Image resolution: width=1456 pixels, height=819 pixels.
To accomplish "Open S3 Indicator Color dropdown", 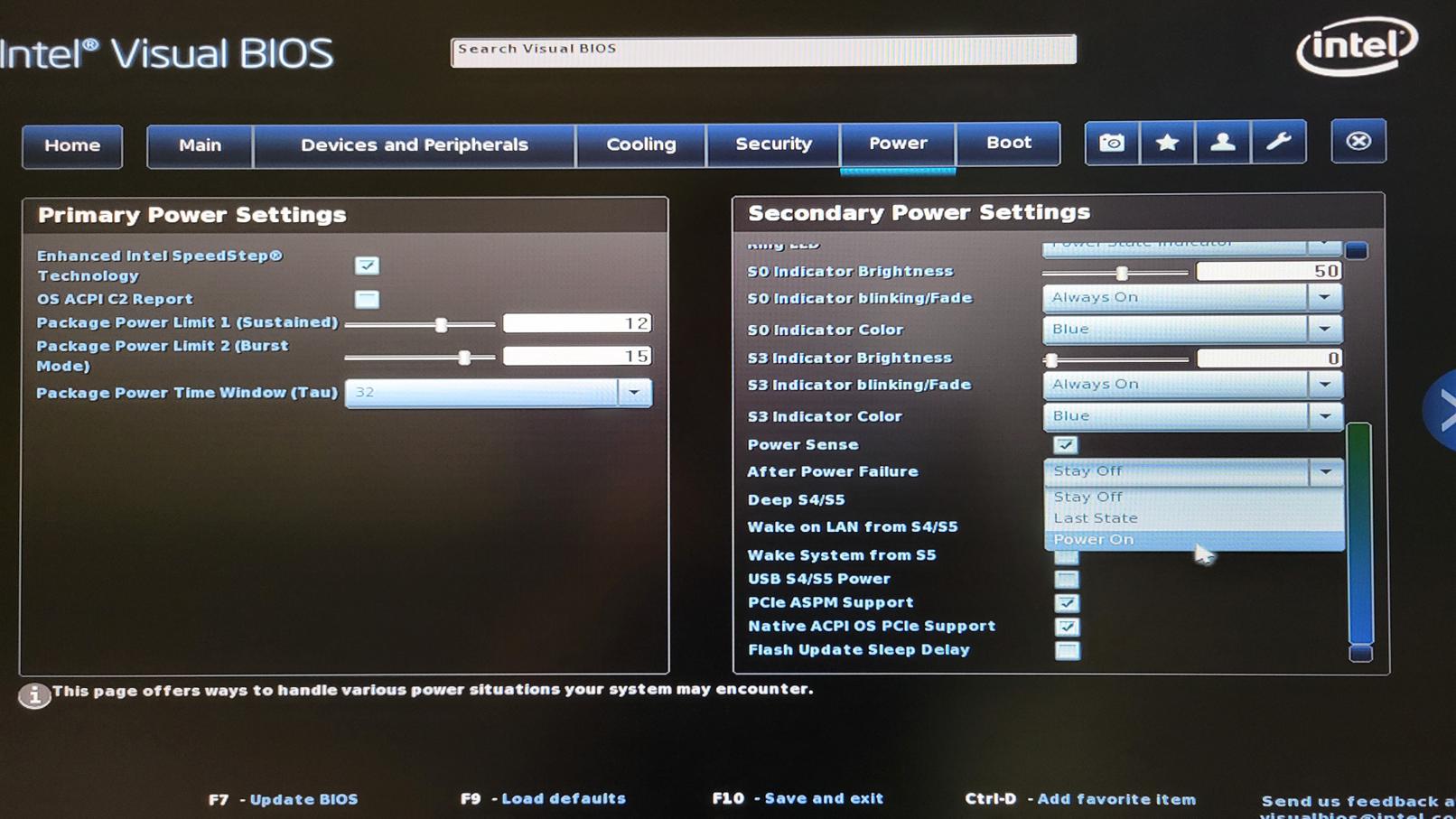I will point(1192,416).
